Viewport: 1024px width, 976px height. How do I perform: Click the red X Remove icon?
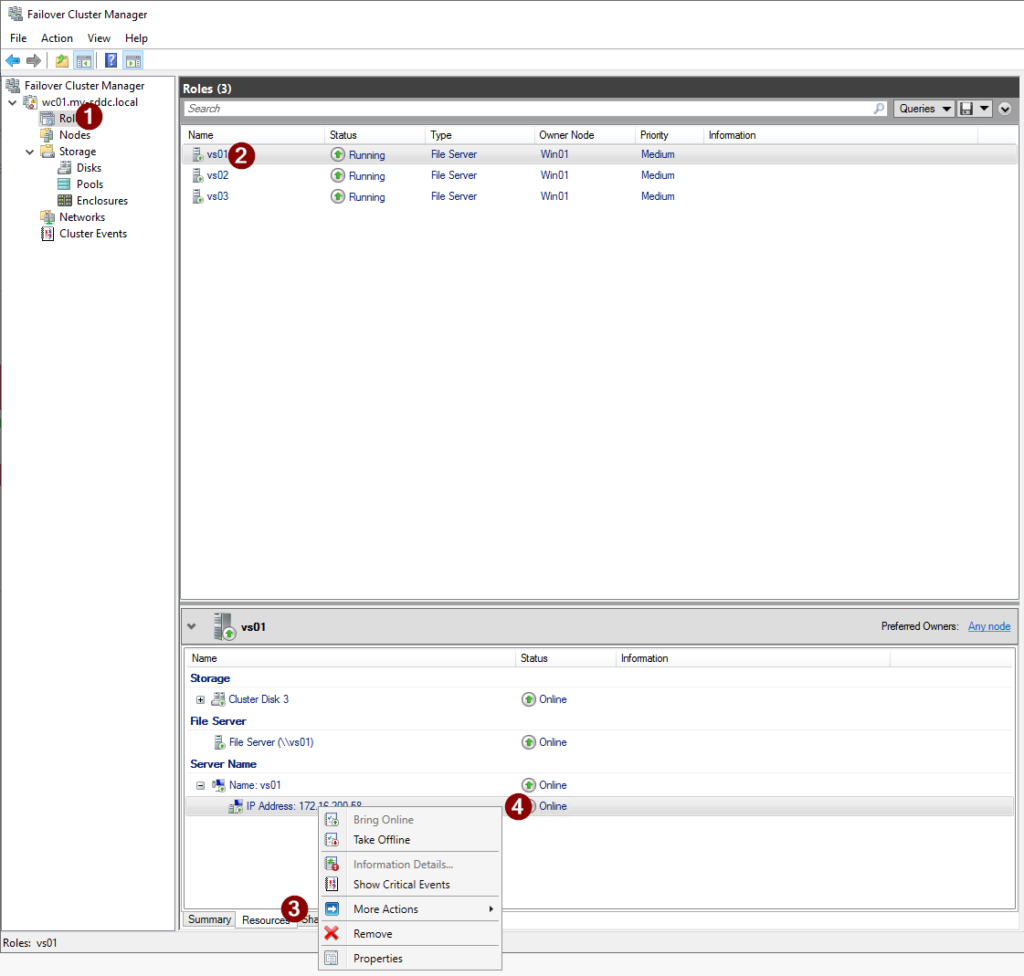(x=332, y=933)
